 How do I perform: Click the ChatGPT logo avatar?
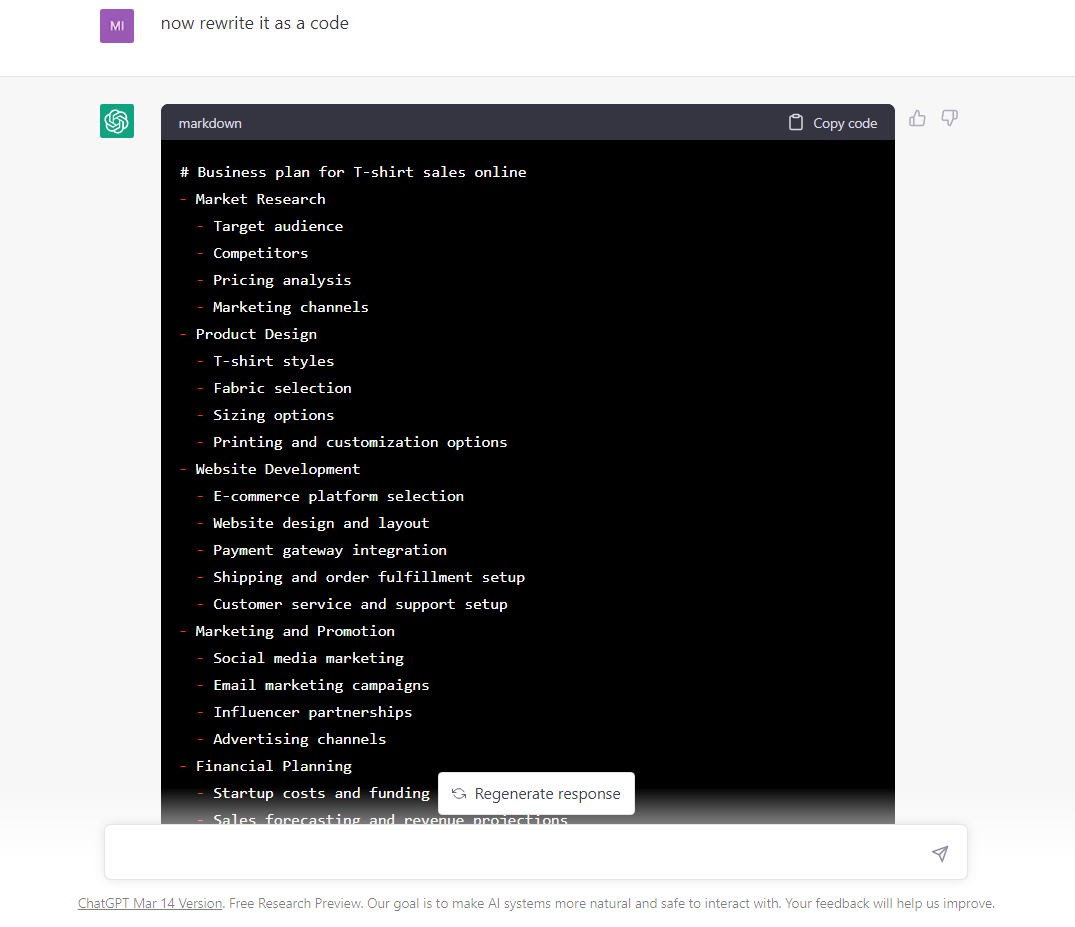click(117, 121)
